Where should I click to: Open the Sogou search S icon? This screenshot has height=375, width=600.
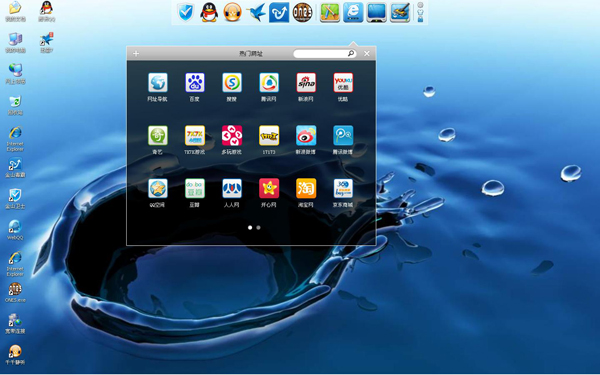(232, 83)
